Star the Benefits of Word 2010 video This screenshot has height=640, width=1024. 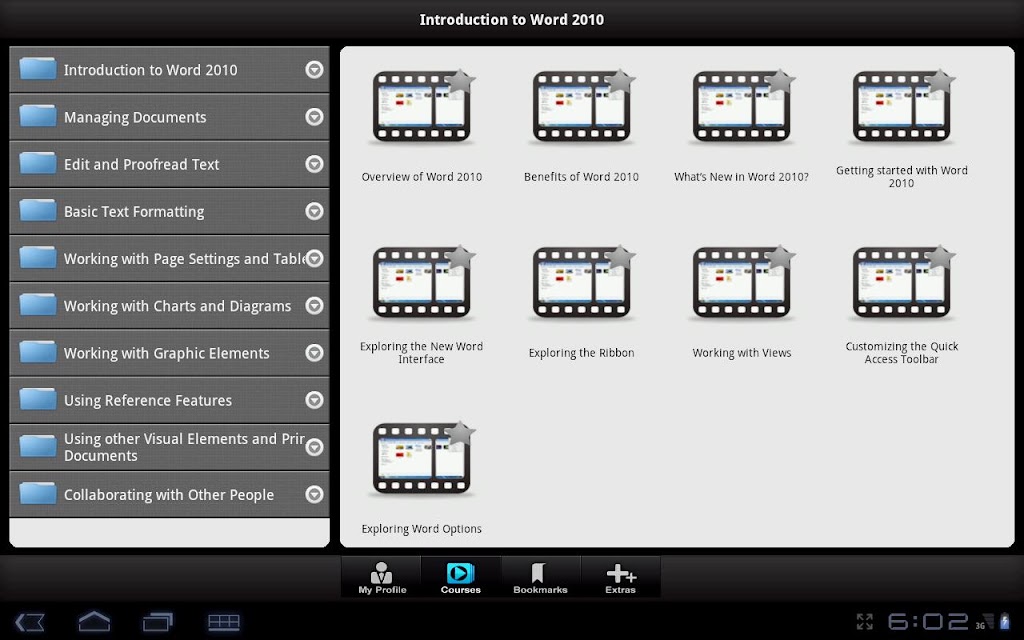coord(620,82)
